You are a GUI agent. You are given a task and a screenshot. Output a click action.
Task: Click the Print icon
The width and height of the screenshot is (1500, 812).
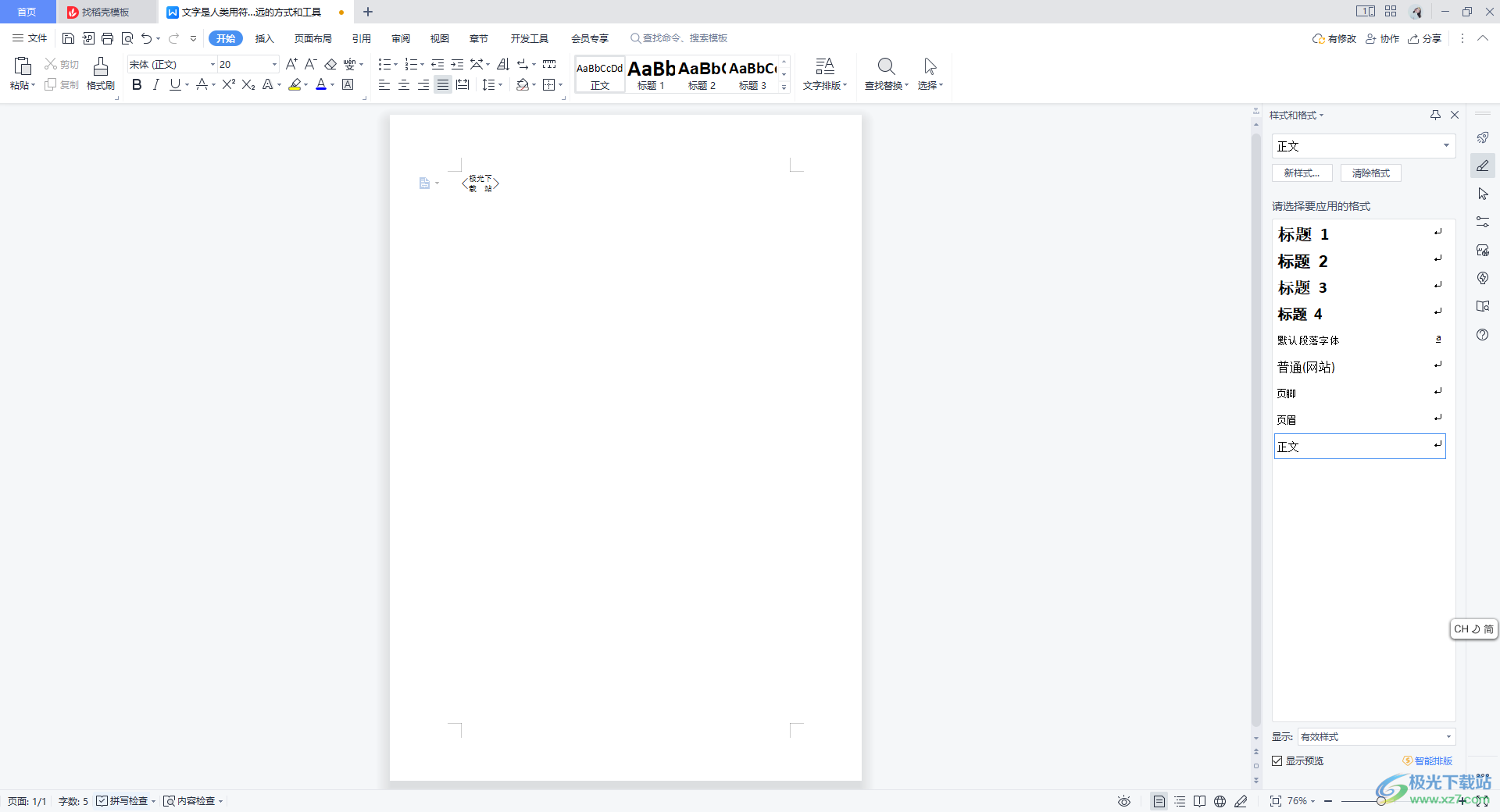[x=108, y=38]
